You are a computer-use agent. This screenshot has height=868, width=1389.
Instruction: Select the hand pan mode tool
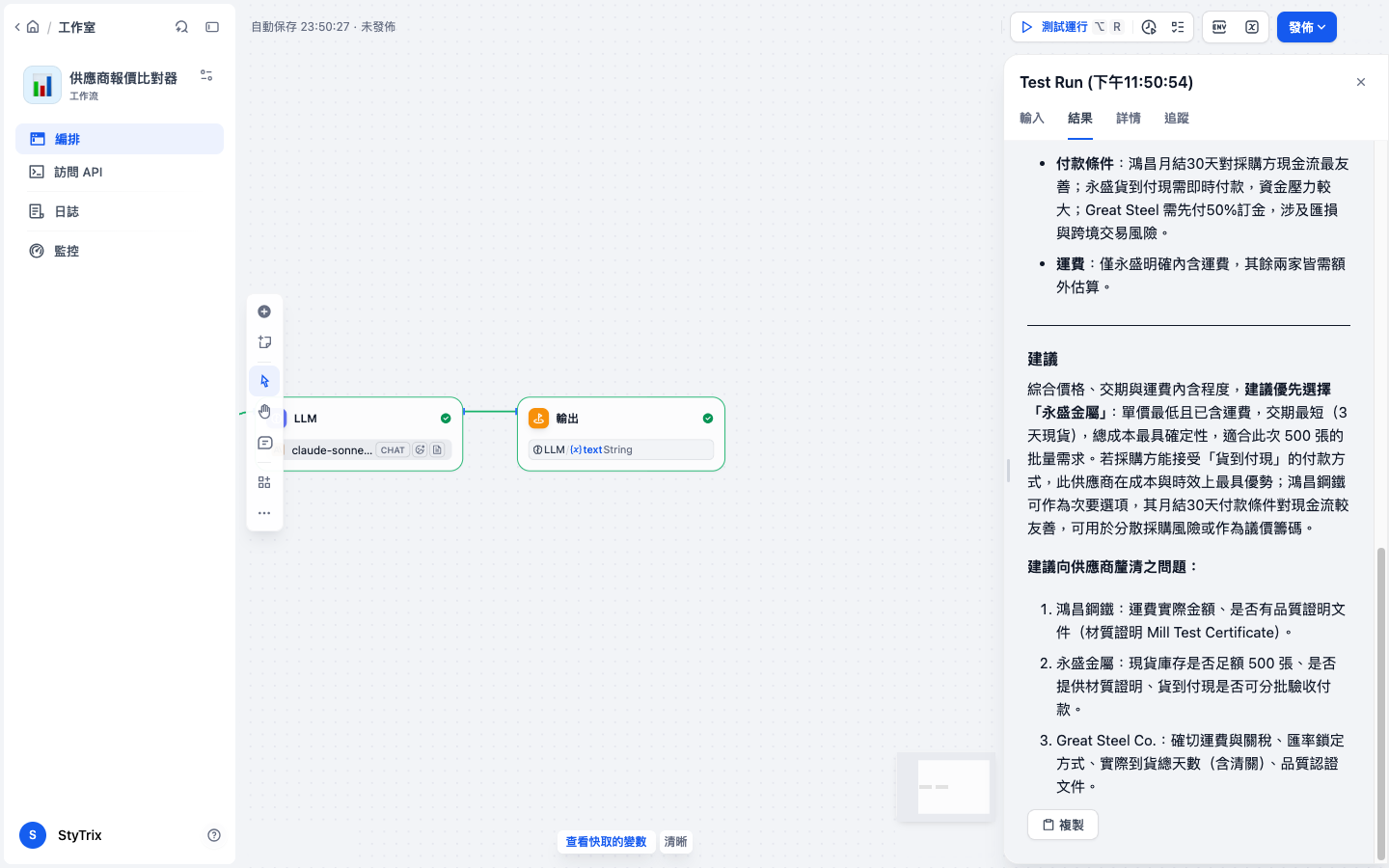pos(264,412)
